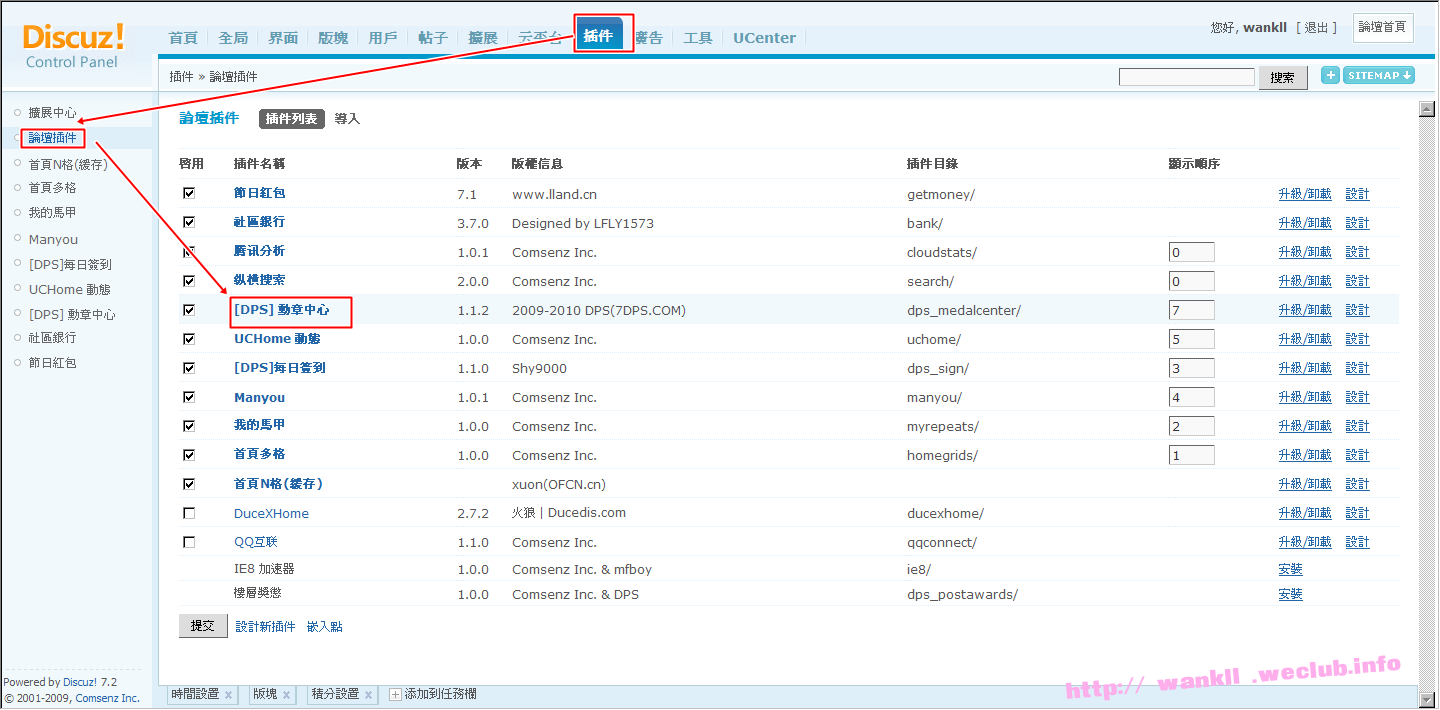Open the 帖子 top navigation menu

coord(433,38)
